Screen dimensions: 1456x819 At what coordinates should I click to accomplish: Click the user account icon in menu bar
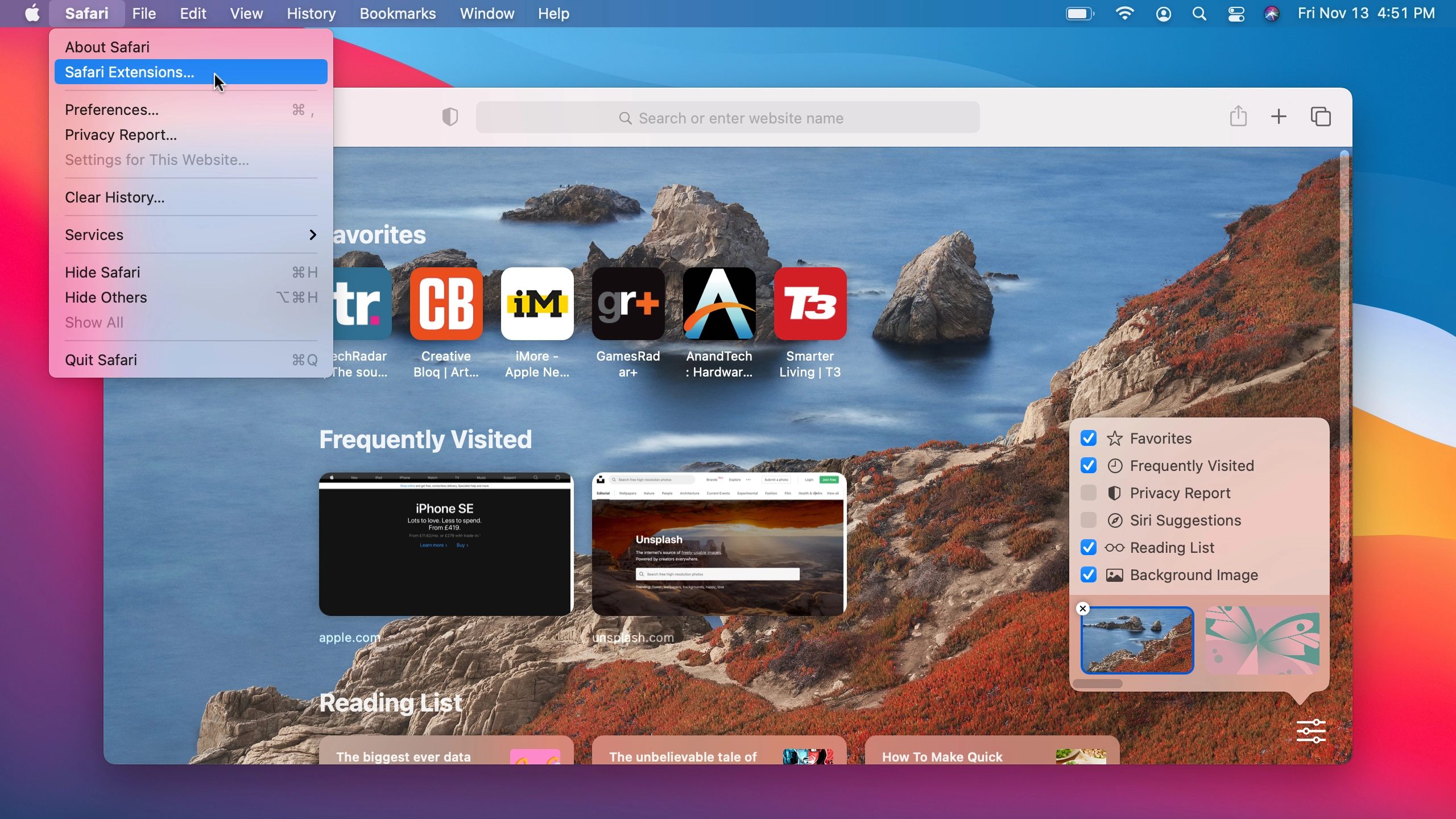(1164, 14)
